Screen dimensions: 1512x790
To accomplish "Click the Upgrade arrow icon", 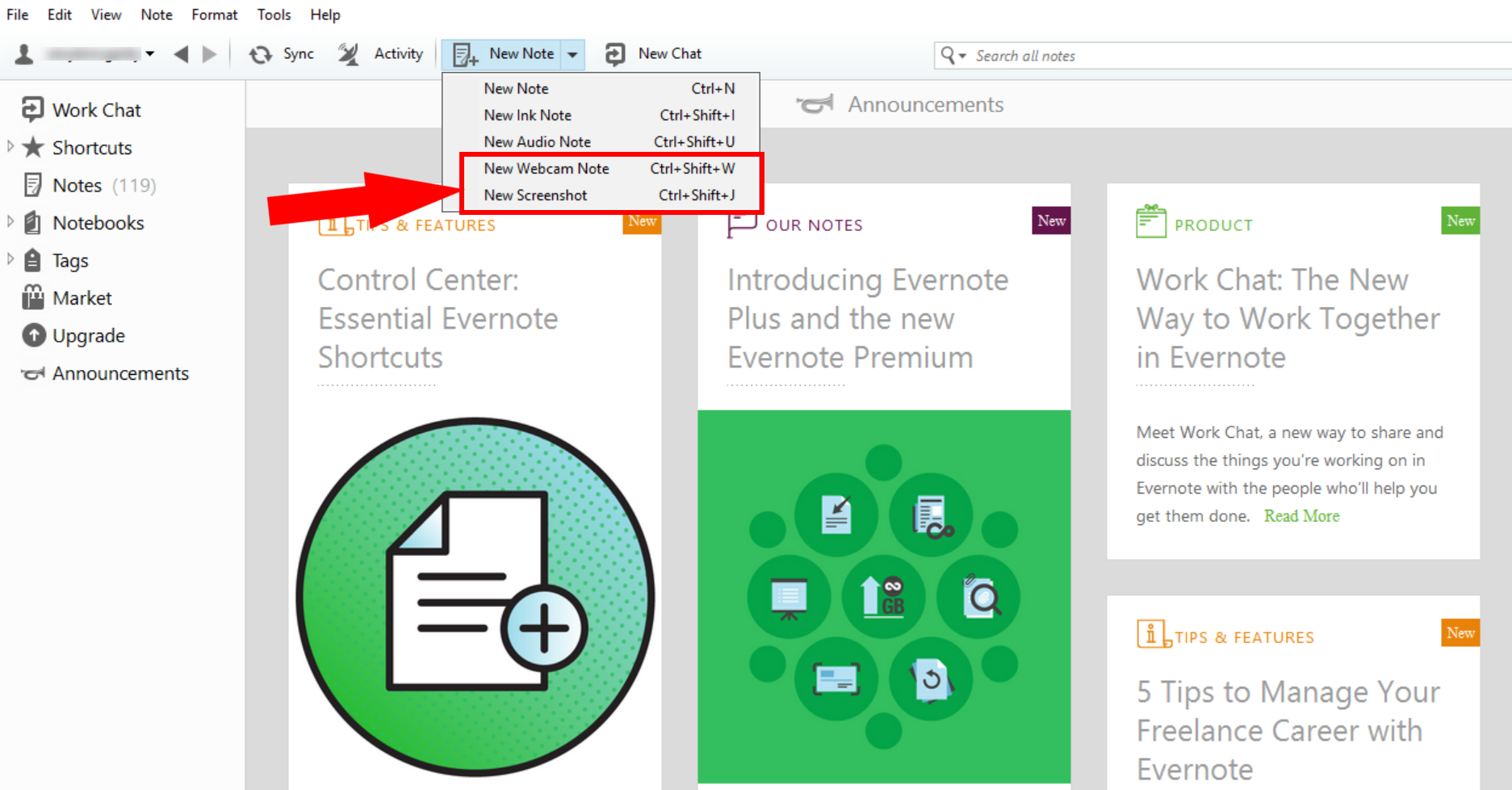I will point(33,335).
